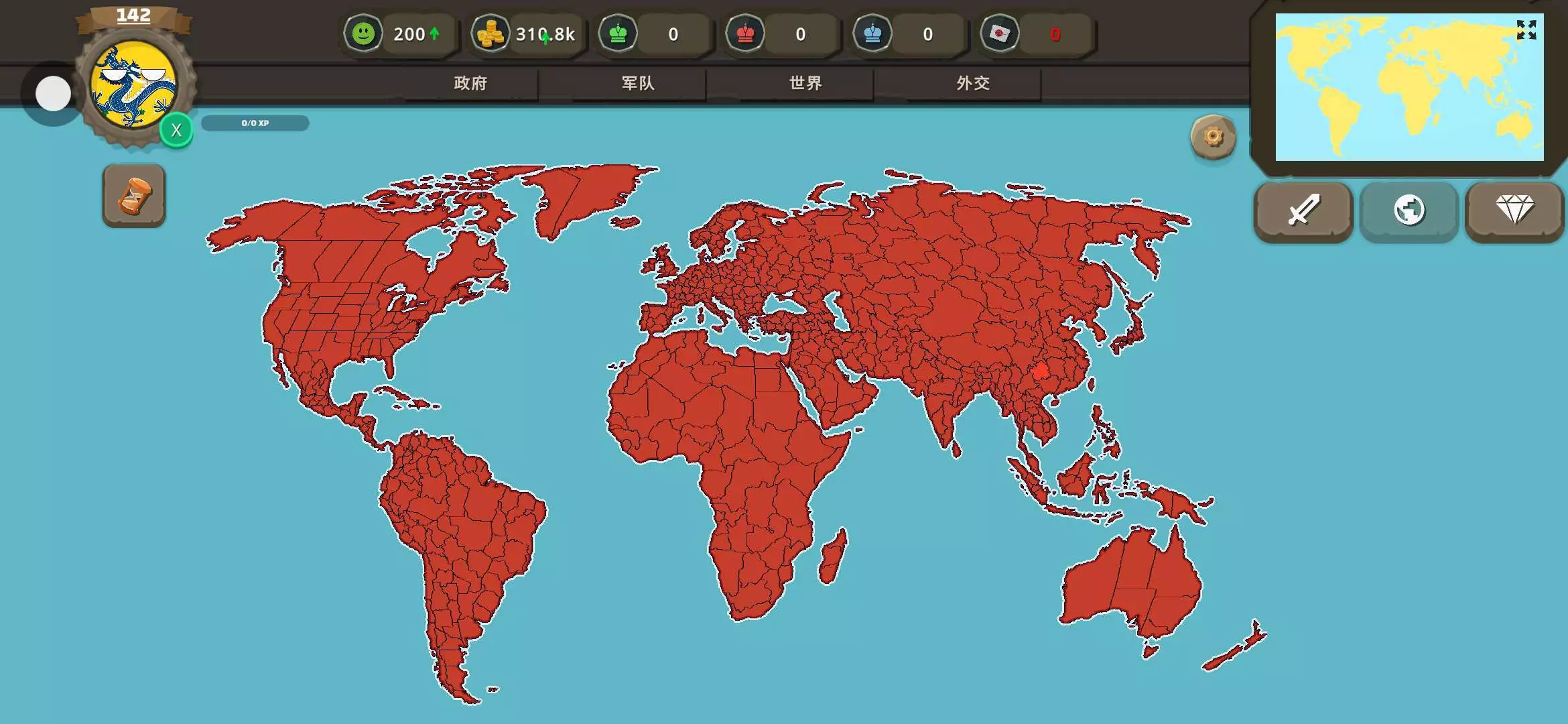Switch to the globe map mode

coord(1409,210)
